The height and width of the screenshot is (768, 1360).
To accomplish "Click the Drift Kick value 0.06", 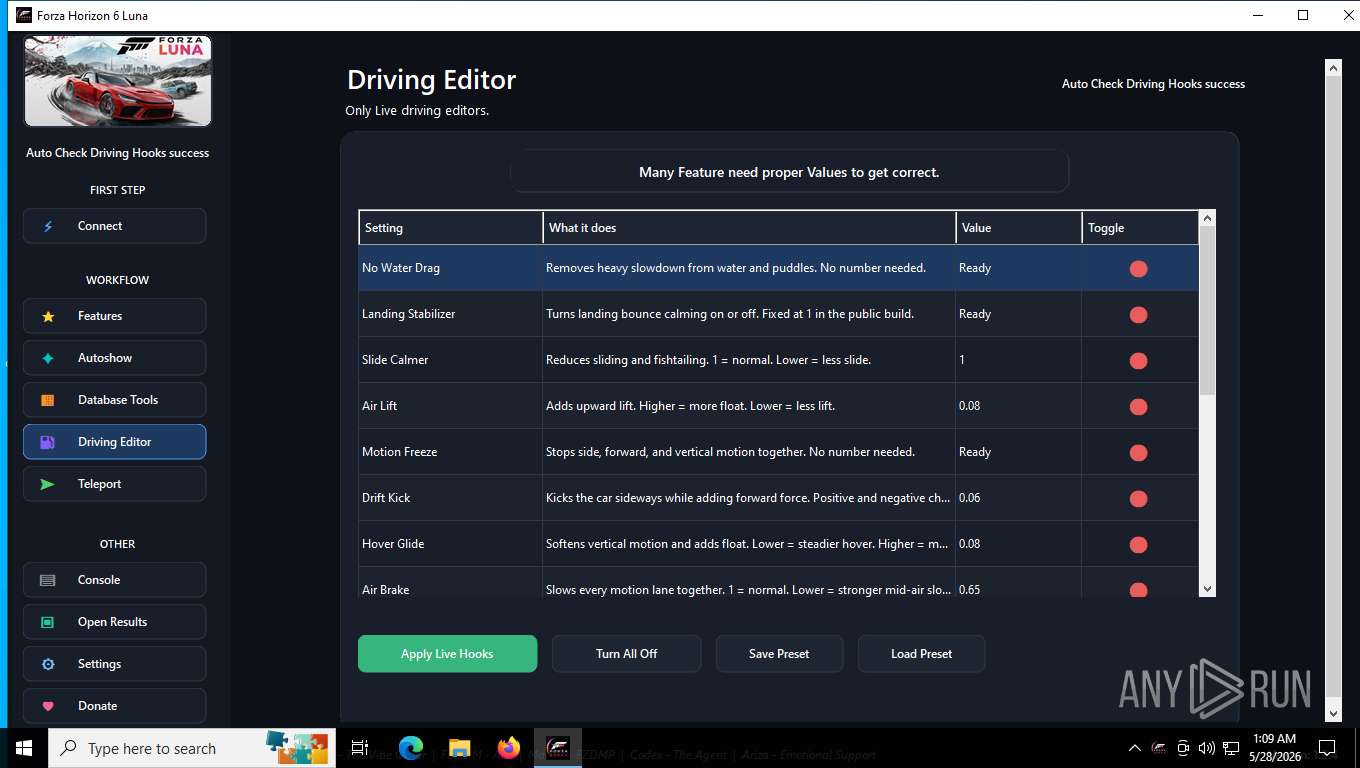I will click(x=969, y=498).
